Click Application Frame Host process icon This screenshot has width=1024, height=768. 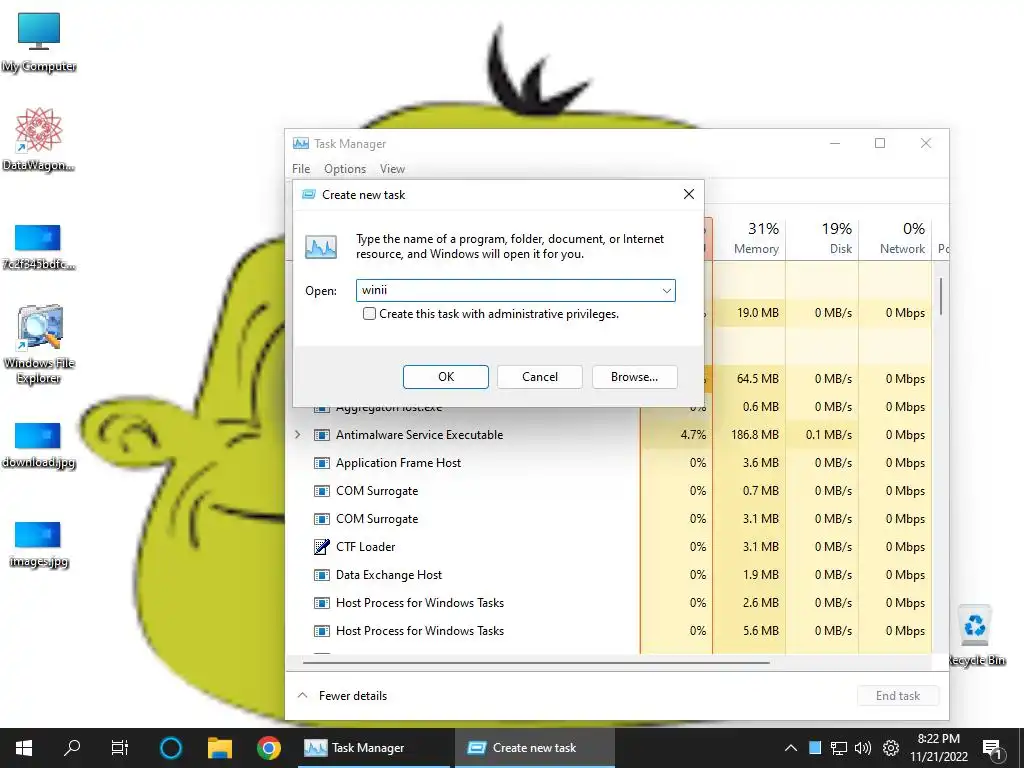coord(321,463)
